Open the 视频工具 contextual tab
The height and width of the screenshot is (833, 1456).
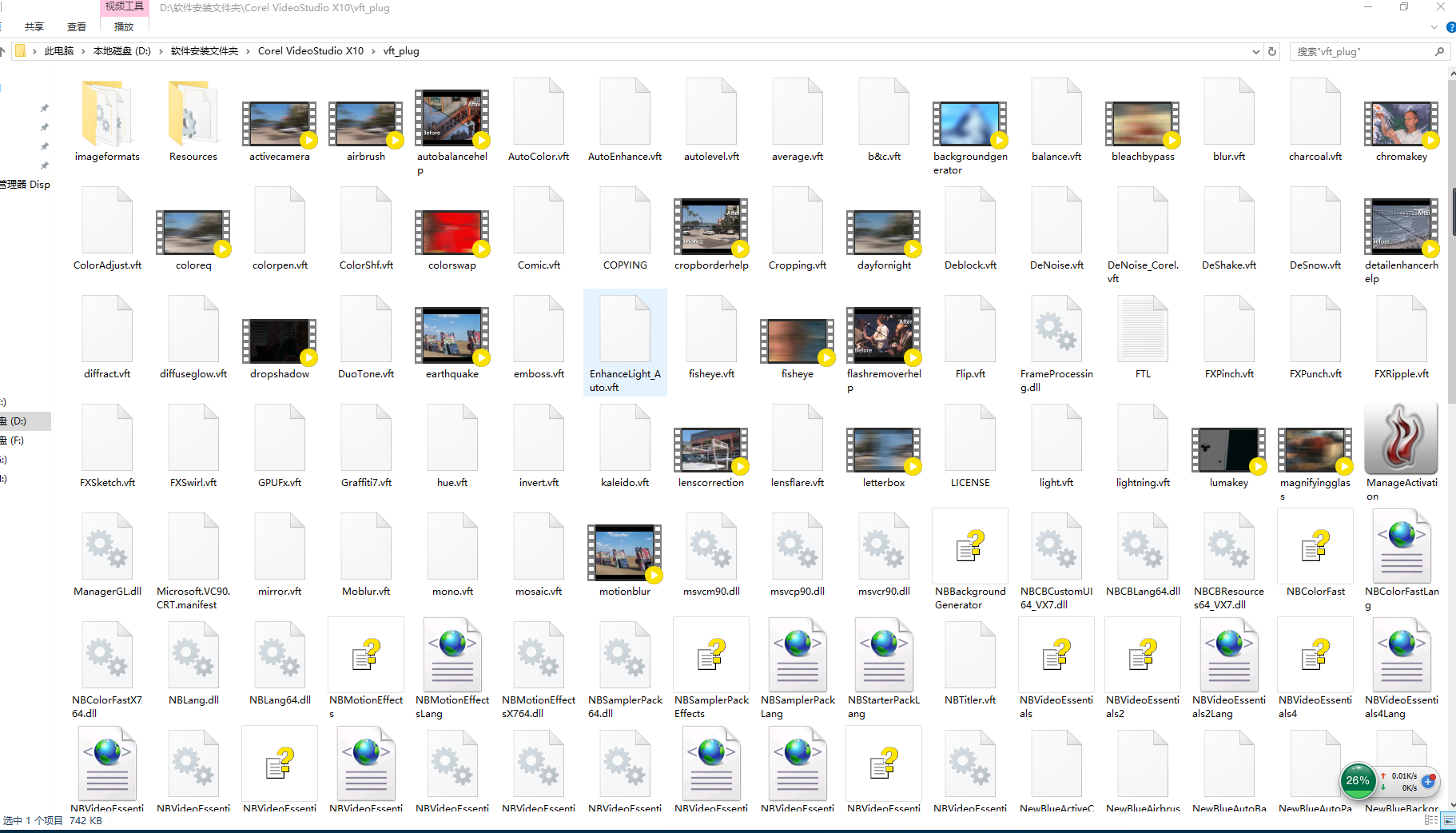[125, 6]
